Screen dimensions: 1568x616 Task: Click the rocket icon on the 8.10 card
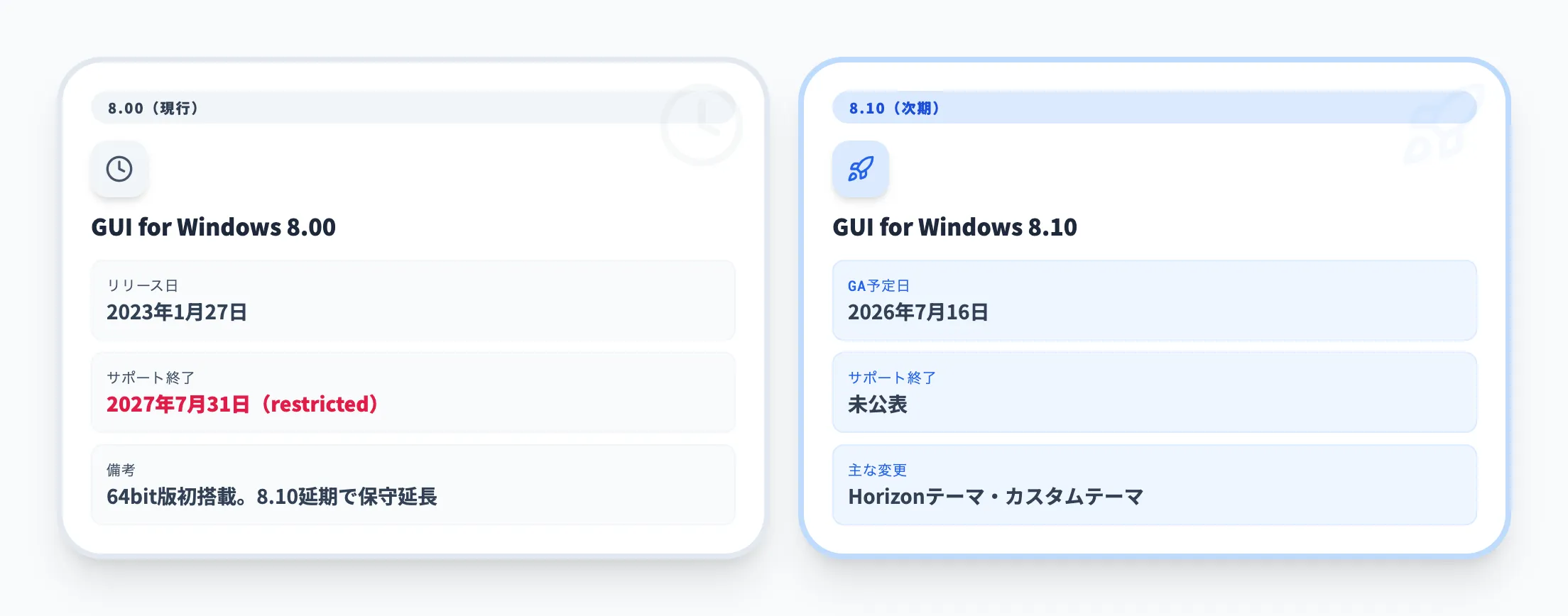[861, 169]
